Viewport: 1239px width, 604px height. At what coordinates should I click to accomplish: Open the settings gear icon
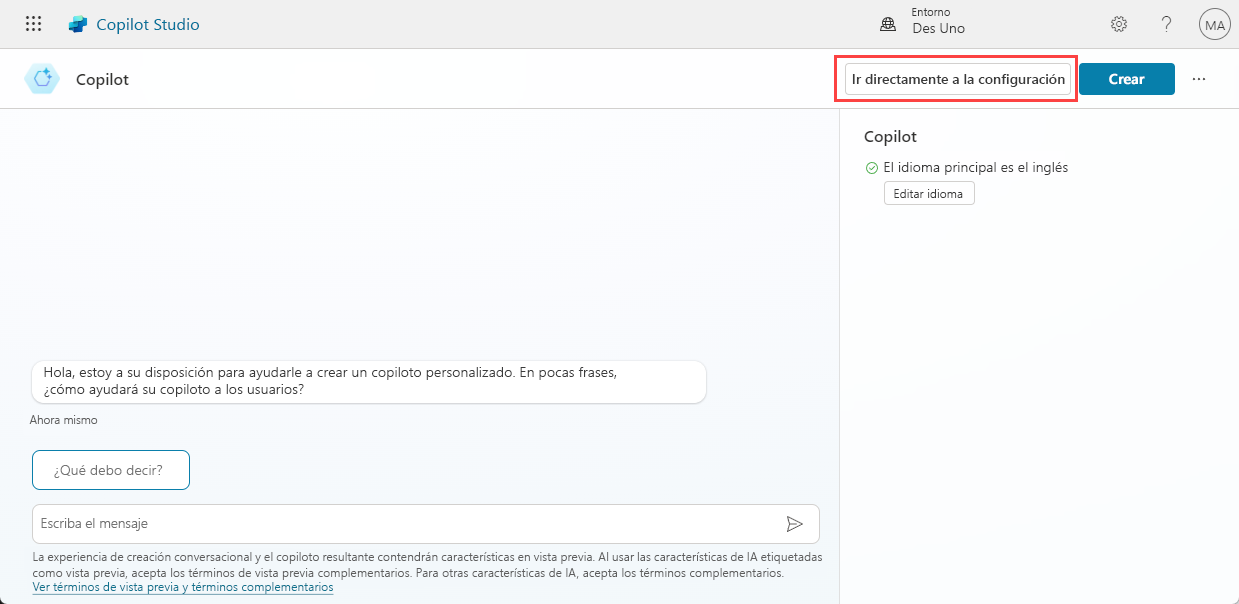pyautogui.click(x=1119, y=24)
